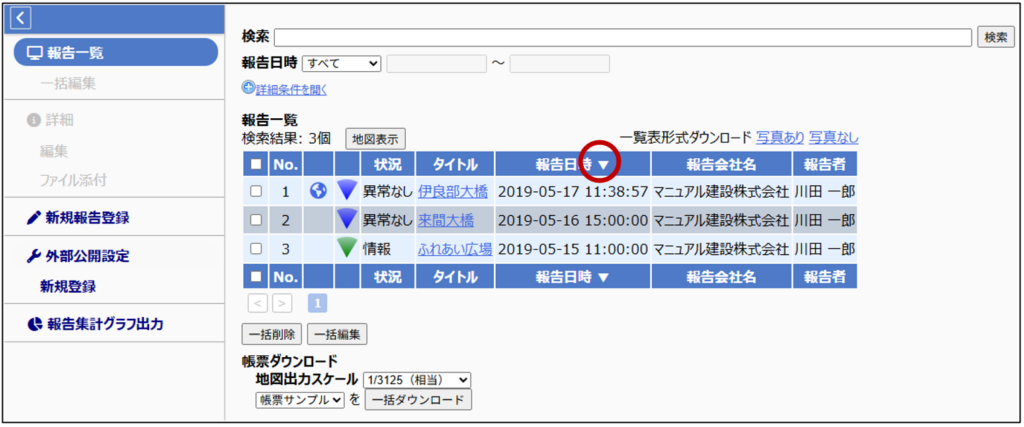Viewport: 1024px width, 427px height.
Task: Open 報告一覧 in the sidebar
Action: (116, 52)
